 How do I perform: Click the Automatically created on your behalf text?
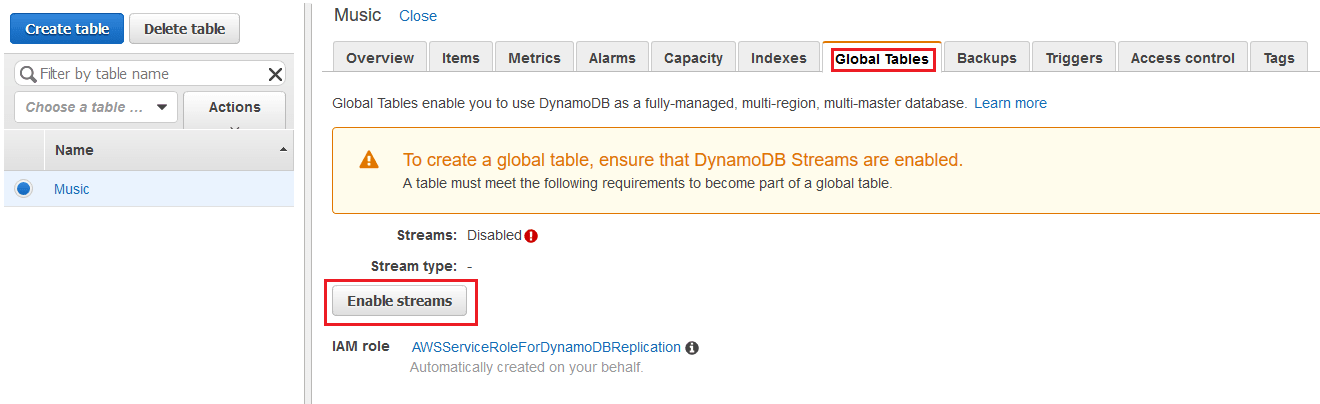pos(526,367)
